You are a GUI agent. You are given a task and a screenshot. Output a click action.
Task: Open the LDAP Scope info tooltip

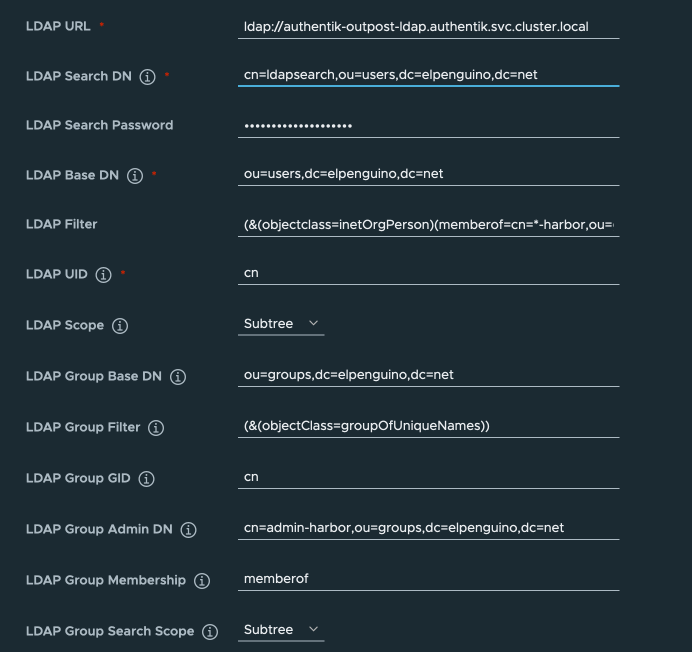pos(120,326)
